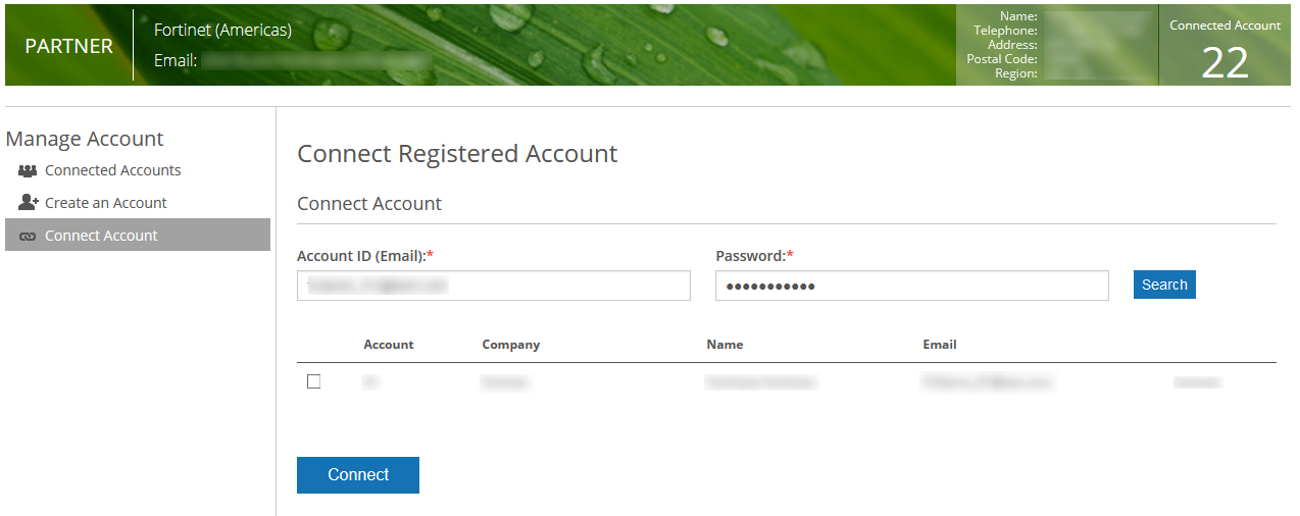Select Connect Account in the sidebar
This screenshot has height=516, width=1300.
pos(101,236)
